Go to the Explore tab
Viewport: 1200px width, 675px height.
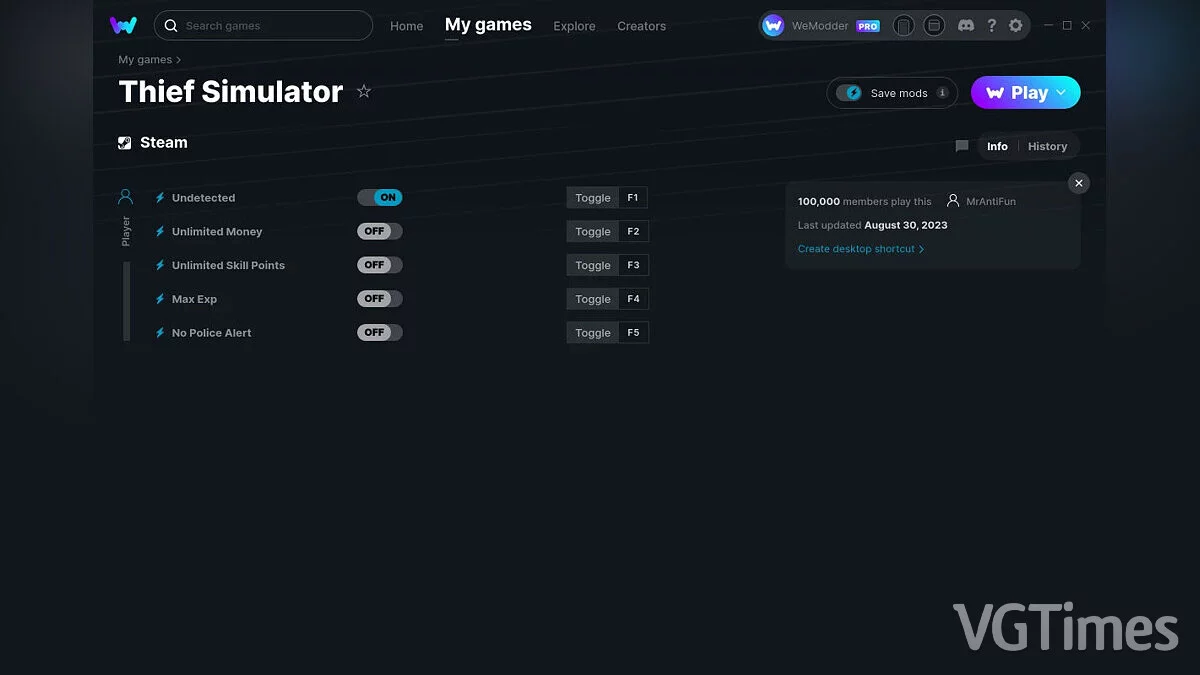[x=574, y=26]
